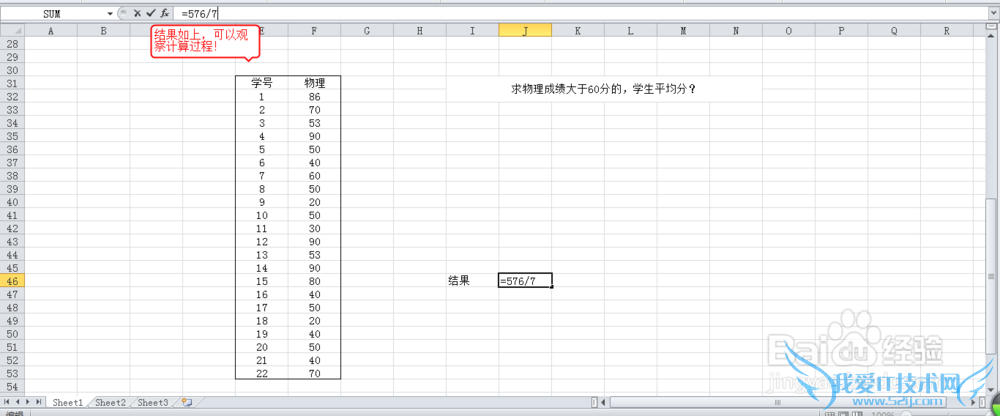Select column J header
Screen dimensions: 1000x416
[x=525, y=31]
